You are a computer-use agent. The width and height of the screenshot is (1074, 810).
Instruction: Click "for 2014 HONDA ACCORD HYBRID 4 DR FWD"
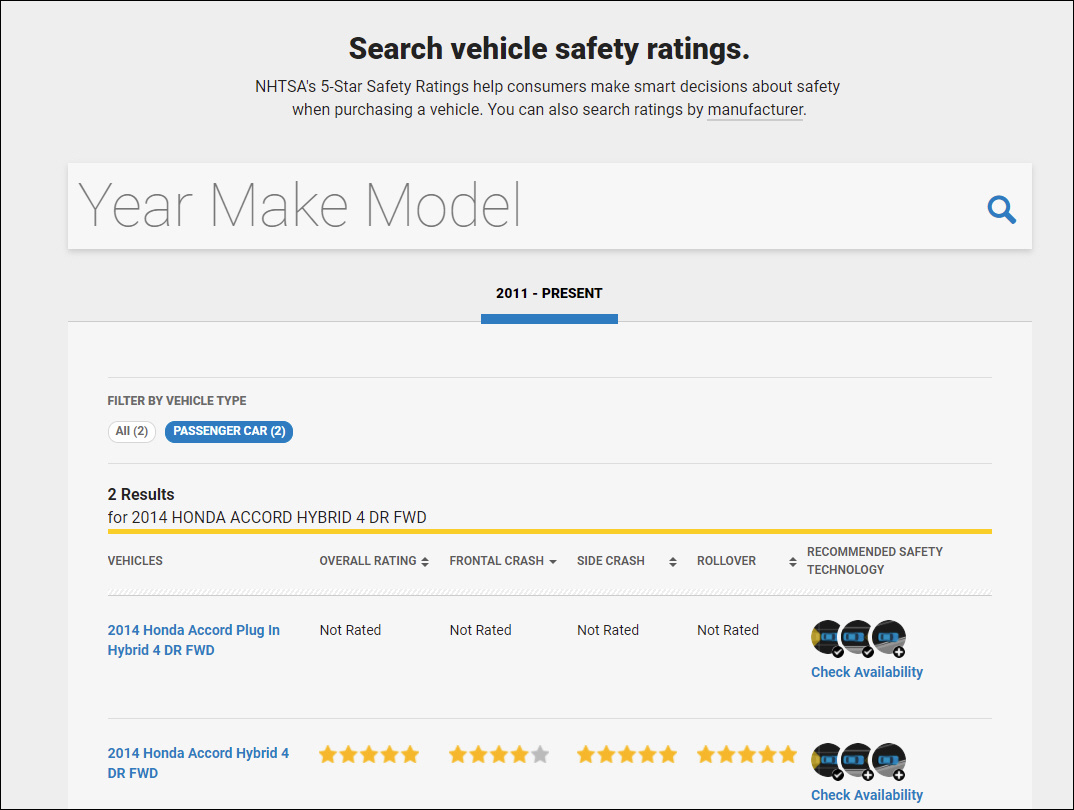[x=267, y=518]
